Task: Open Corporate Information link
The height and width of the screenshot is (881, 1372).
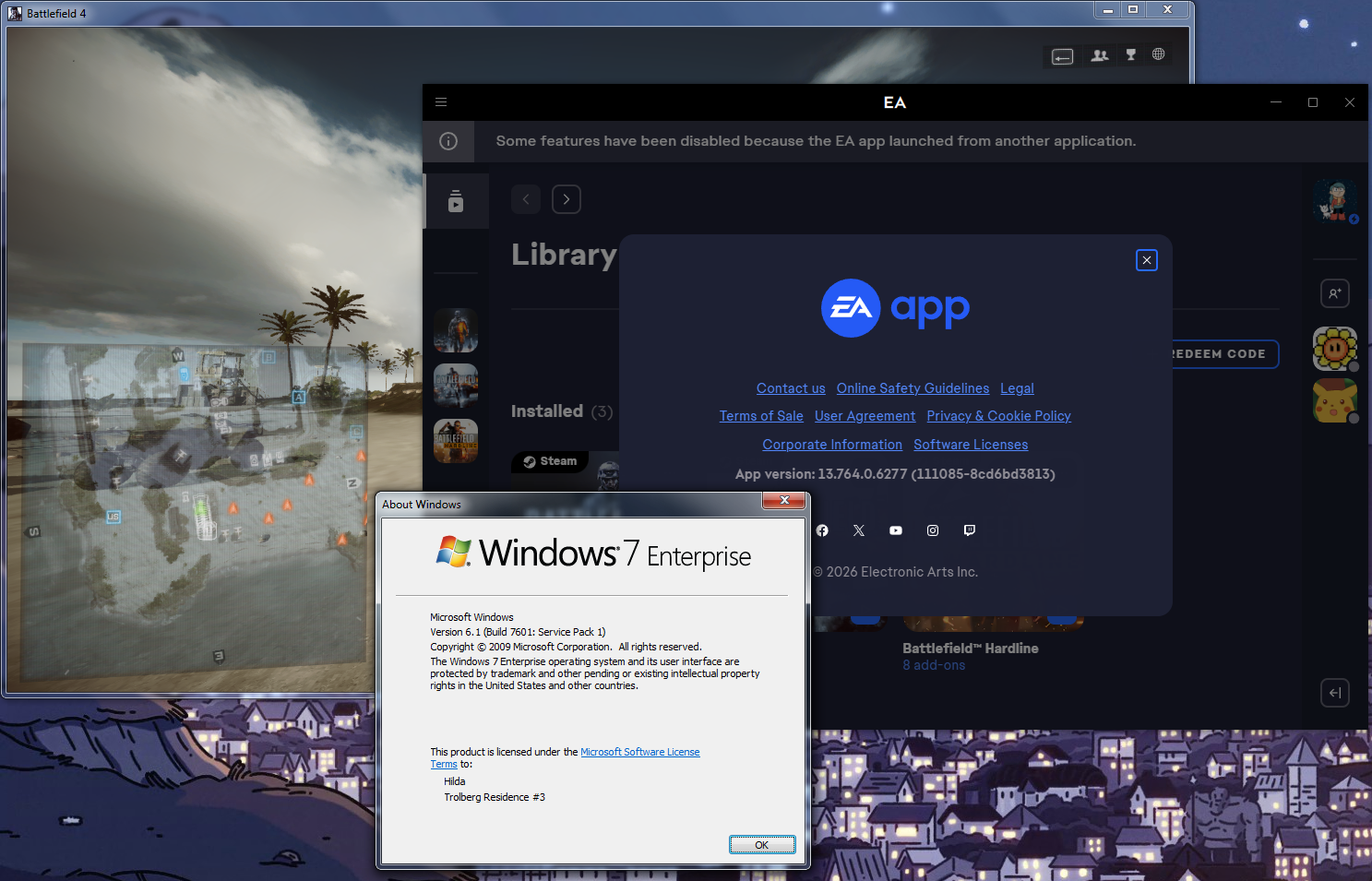Action: (x=832, y=445)
